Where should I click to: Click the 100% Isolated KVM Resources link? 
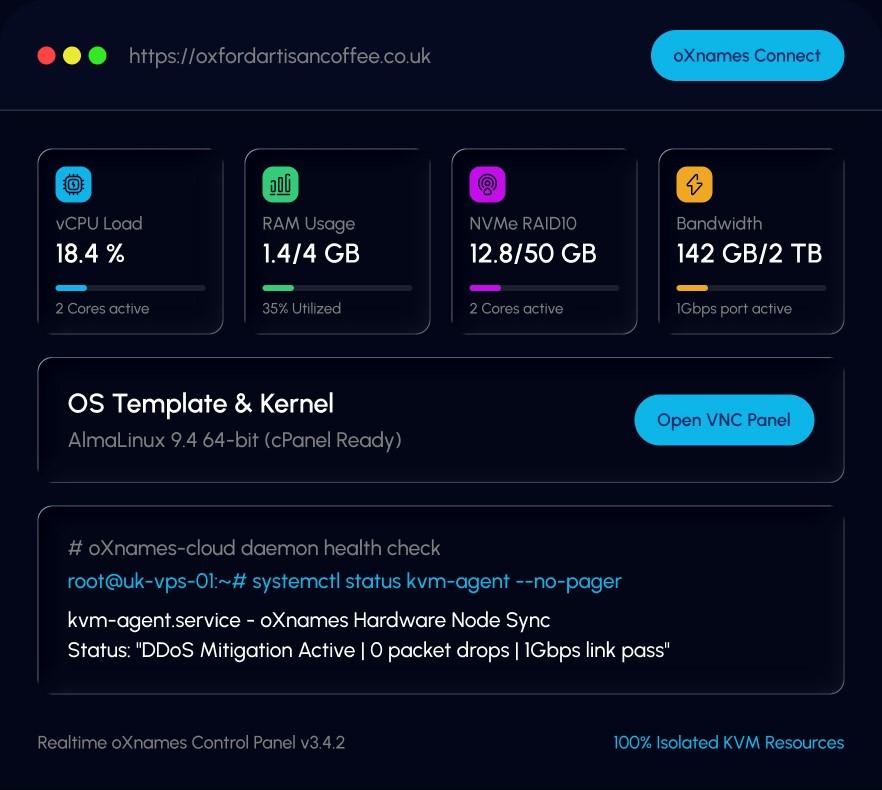(x=728, y=743)
